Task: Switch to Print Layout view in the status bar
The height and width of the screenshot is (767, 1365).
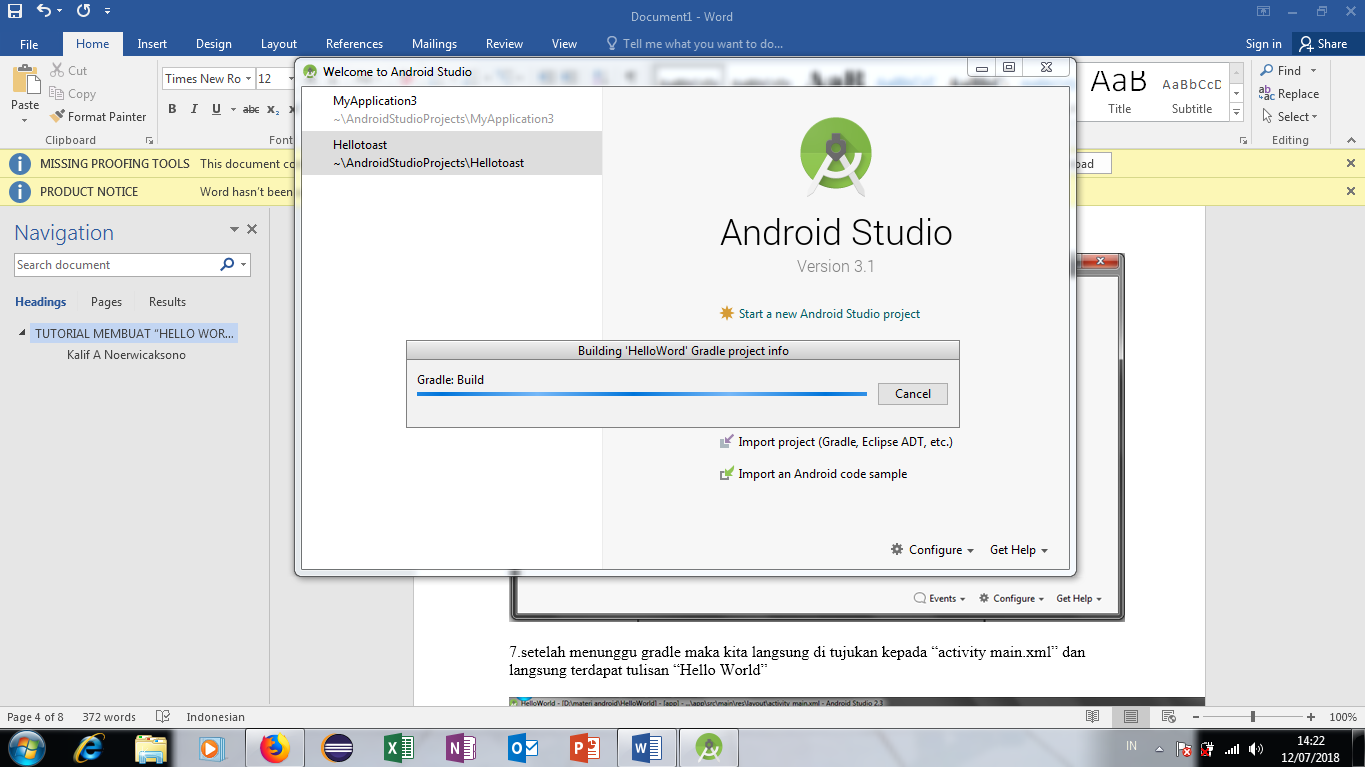Action: pos(1131,716)
